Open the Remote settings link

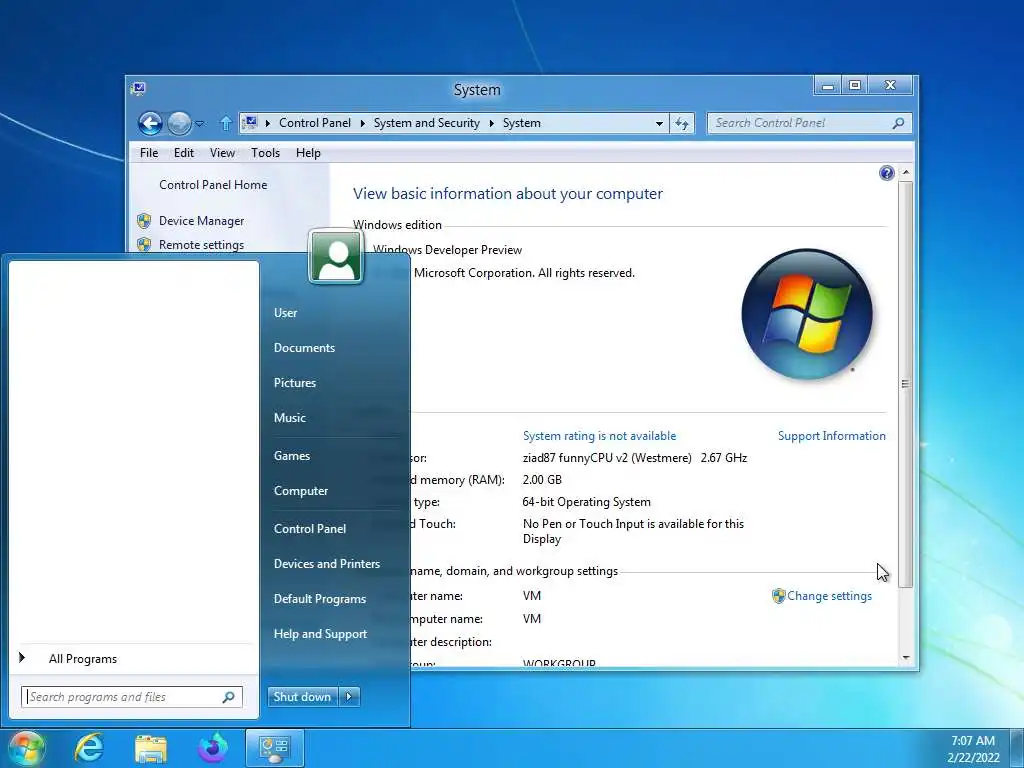pyautogui.click(x=201, y=245)
